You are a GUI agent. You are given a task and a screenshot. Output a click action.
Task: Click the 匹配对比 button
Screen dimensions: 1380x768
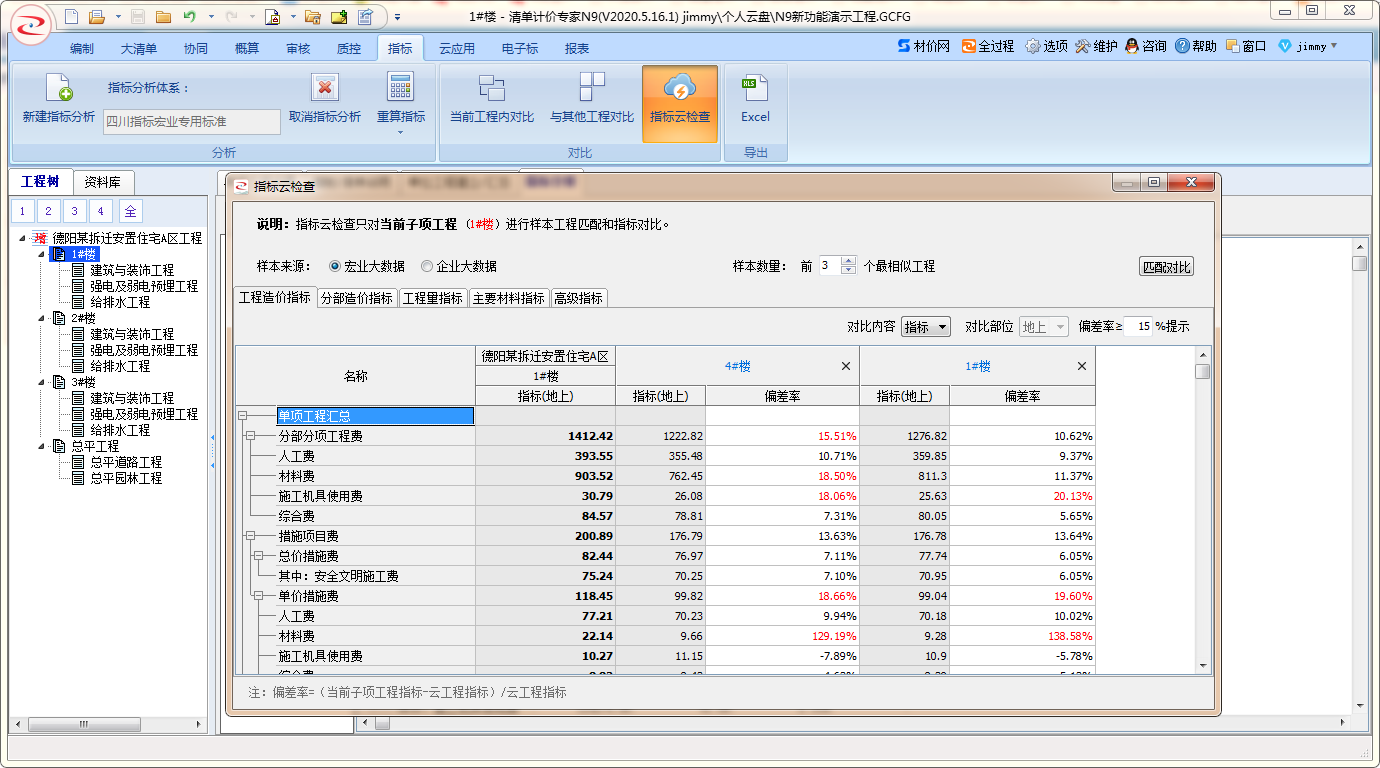1166,267
